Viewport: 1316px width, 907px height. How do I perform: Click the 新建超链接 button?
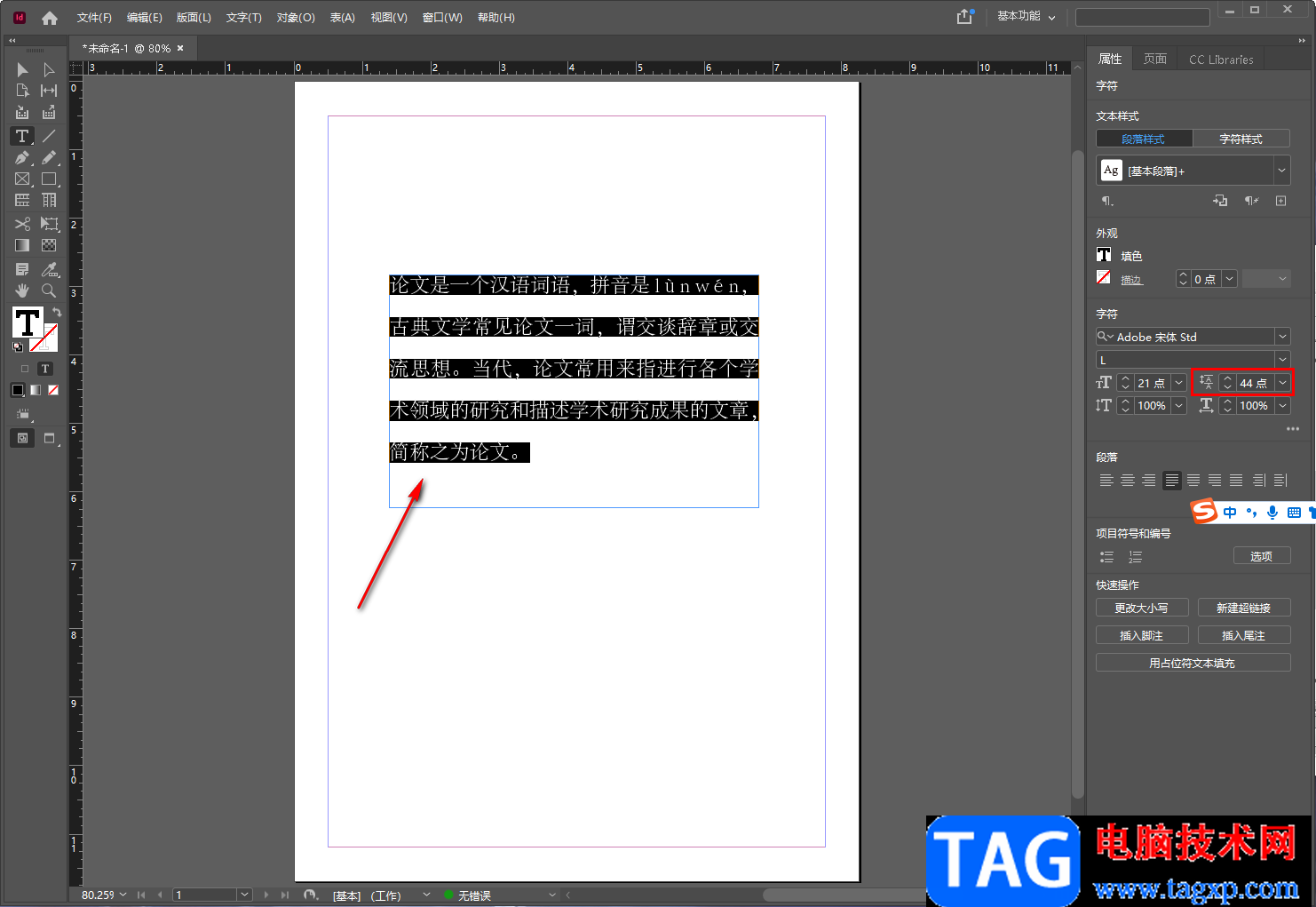pyautogui.click(x=1244, y=608)
